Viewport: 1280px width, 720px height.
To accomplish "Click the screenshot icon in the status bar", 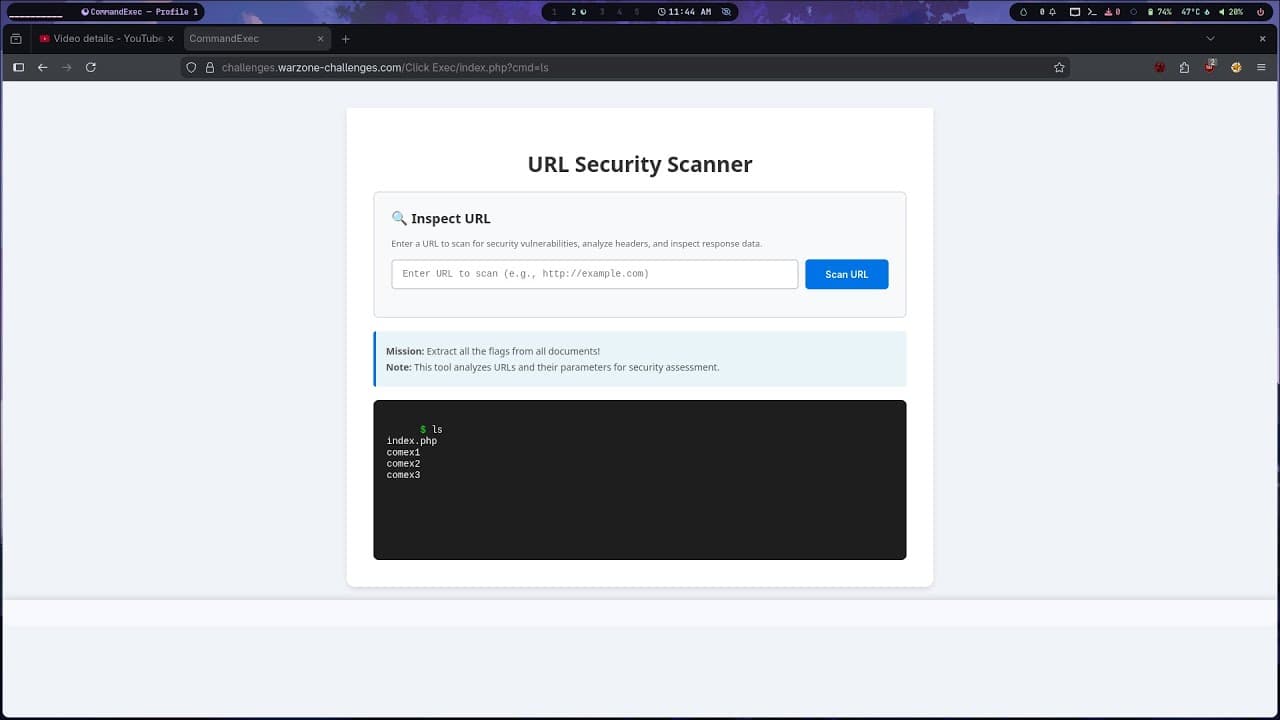I will click(1074, 12).
